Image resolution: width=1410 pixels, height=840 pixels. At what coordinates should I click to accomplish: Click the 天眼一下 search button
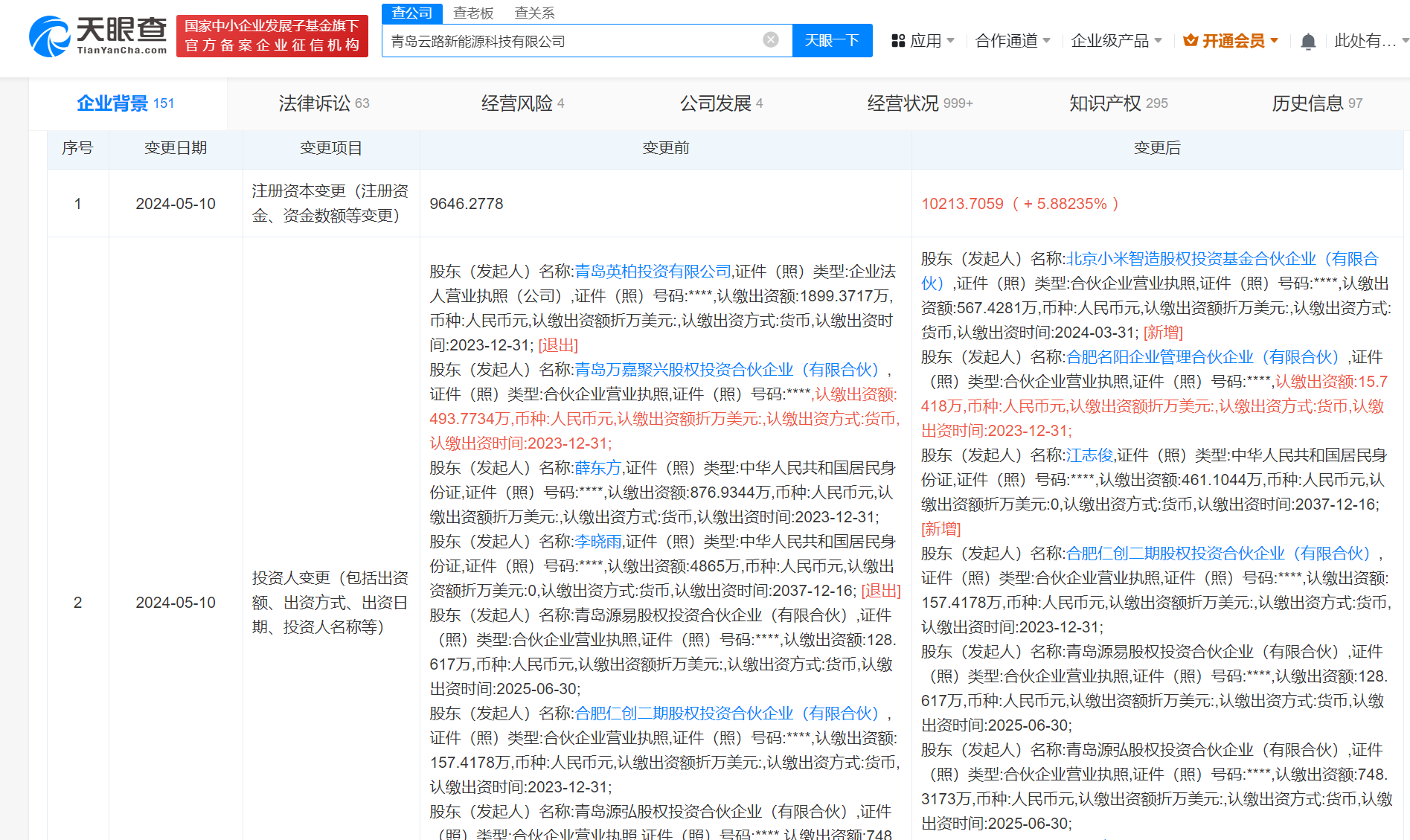coord(832,40)
